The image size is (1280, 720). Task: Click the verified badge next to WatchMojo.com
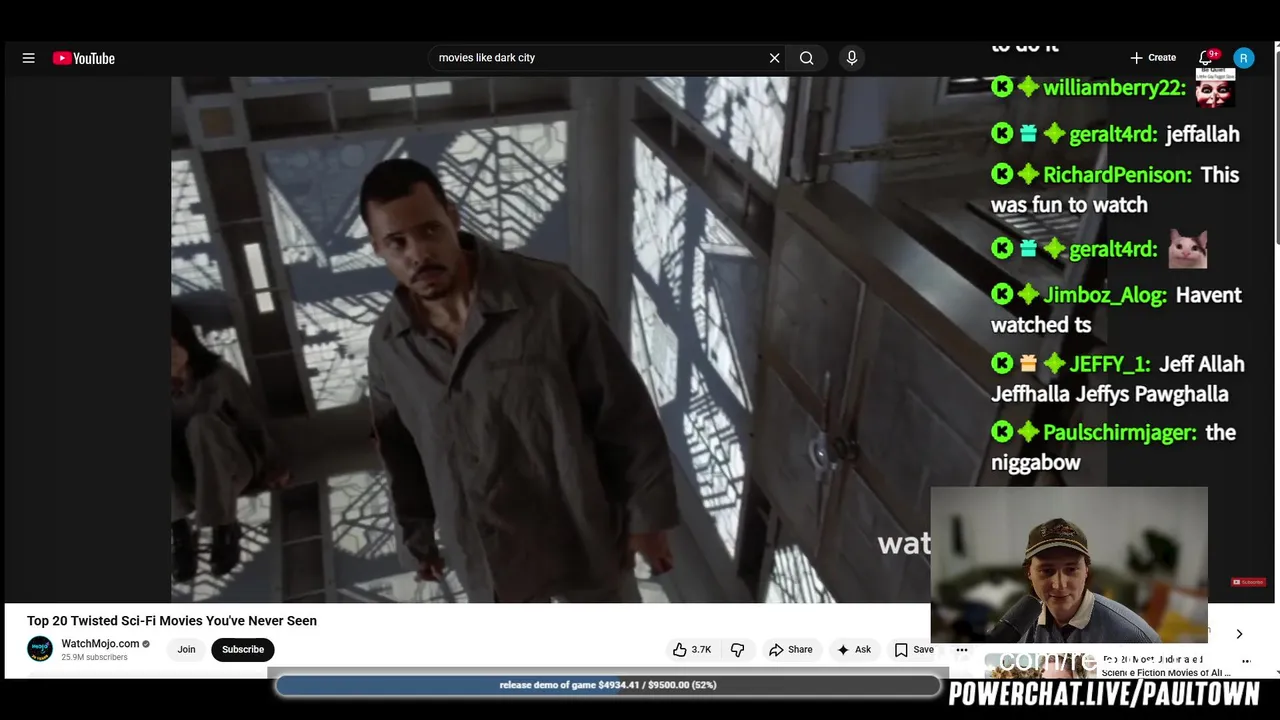[146, 644]
